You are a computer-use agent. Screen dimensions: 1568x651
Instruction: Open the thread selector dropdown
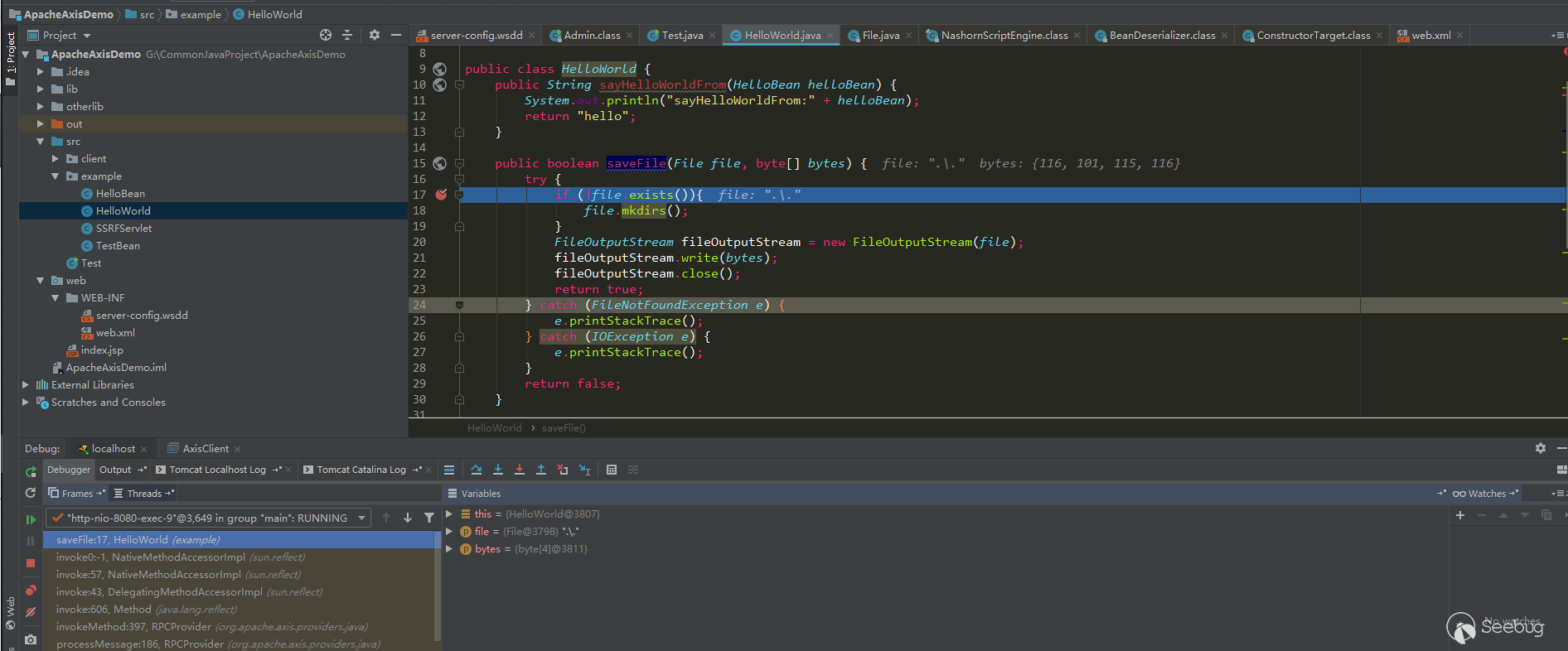[361, 518]
